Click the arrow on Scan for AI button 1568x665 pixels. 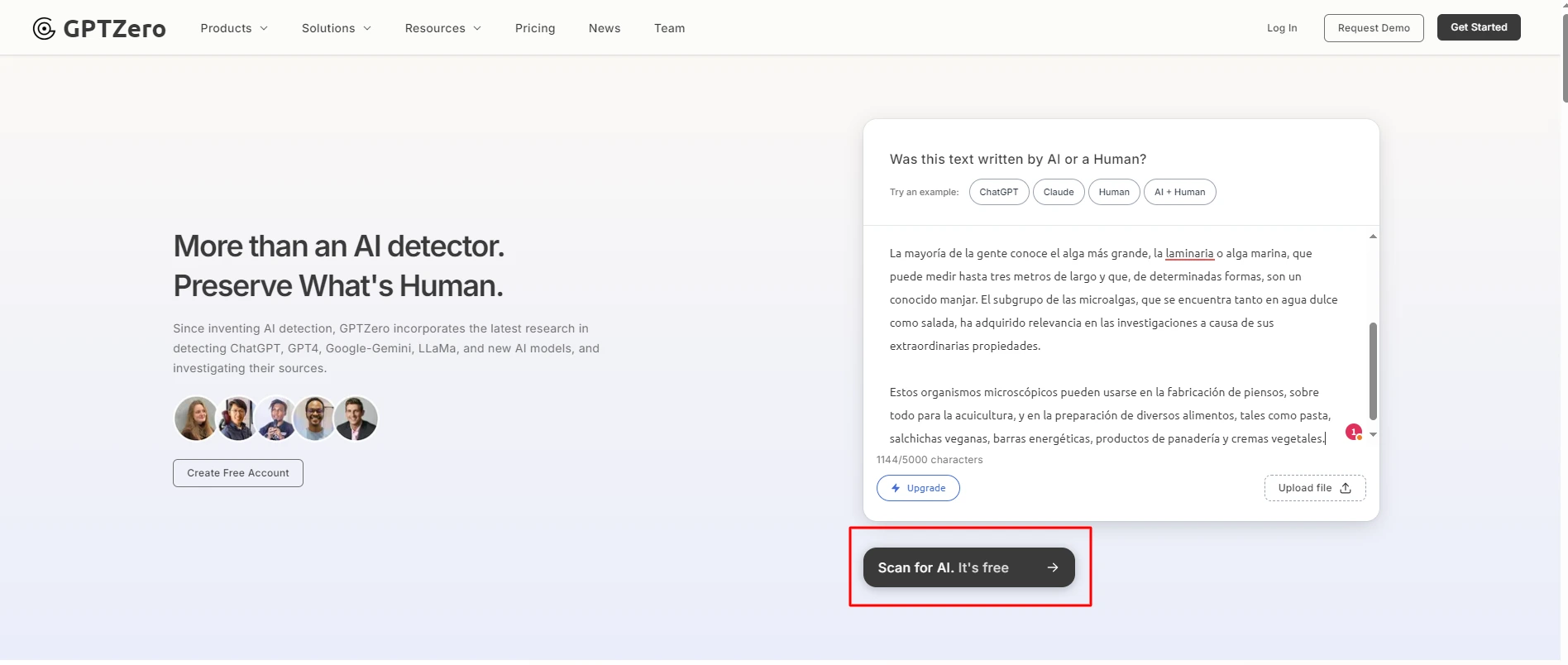pos(1052,567)
